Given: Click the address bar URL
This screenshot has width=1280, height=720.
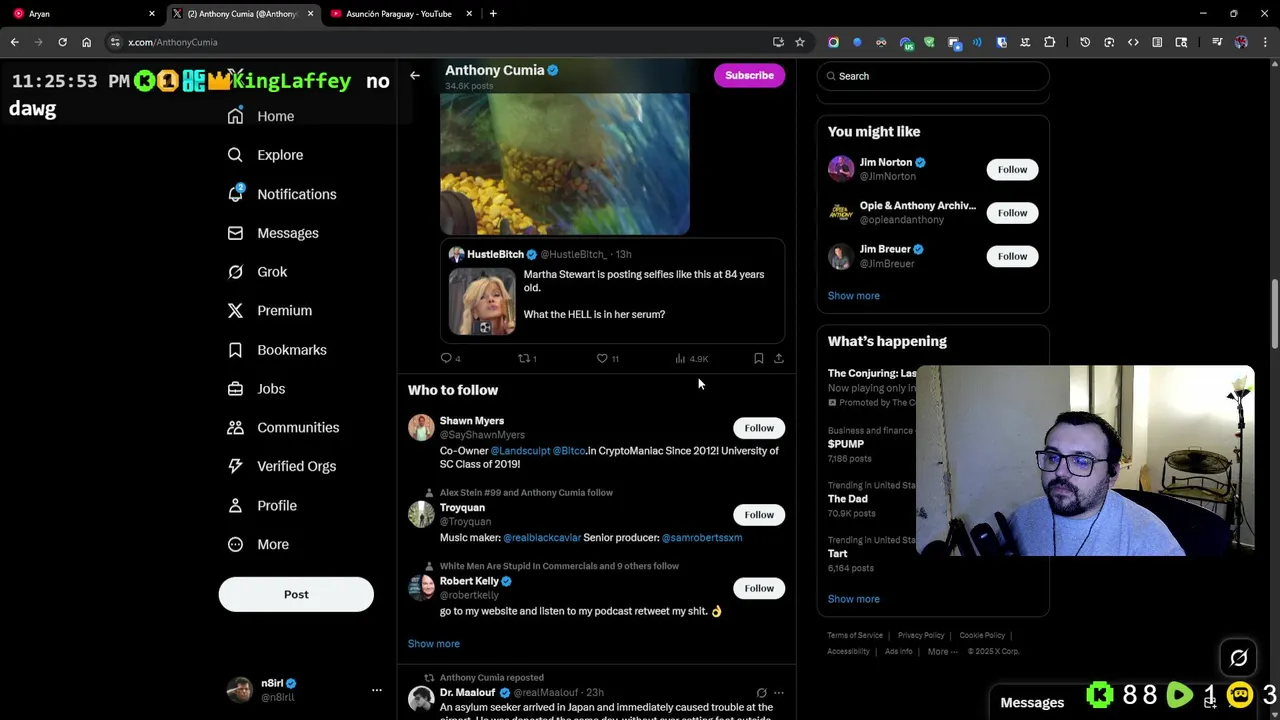Looking at the screenshot, I should point(173,42).
